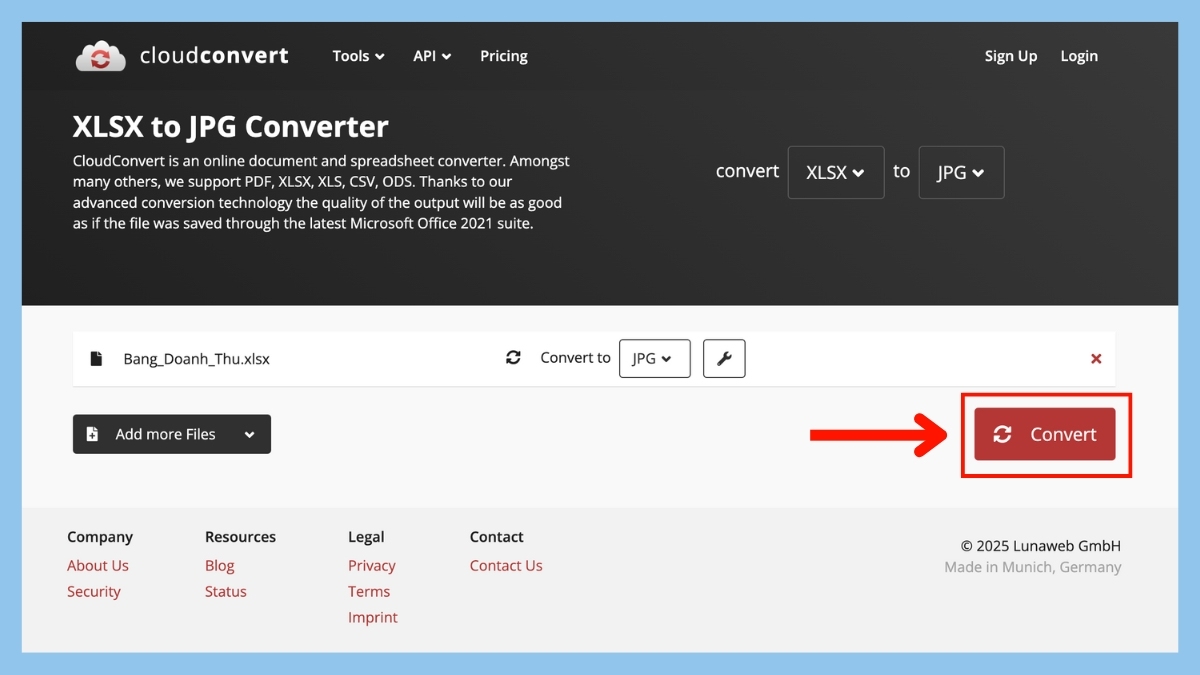Screen dimensions: 1200x675
Task: Open conversion options with the wrench icon
Action: coord(724,358)
